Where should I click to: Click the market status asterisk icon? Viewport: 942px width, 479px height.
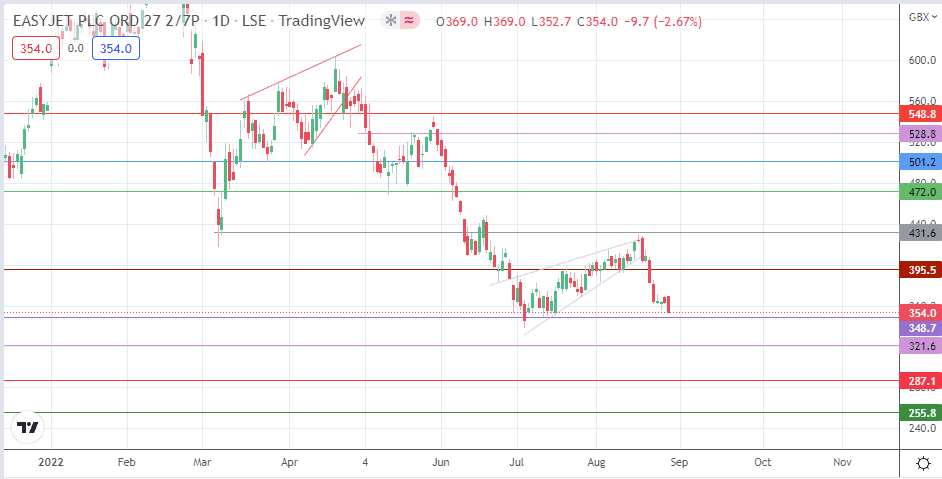pos(390,21)
